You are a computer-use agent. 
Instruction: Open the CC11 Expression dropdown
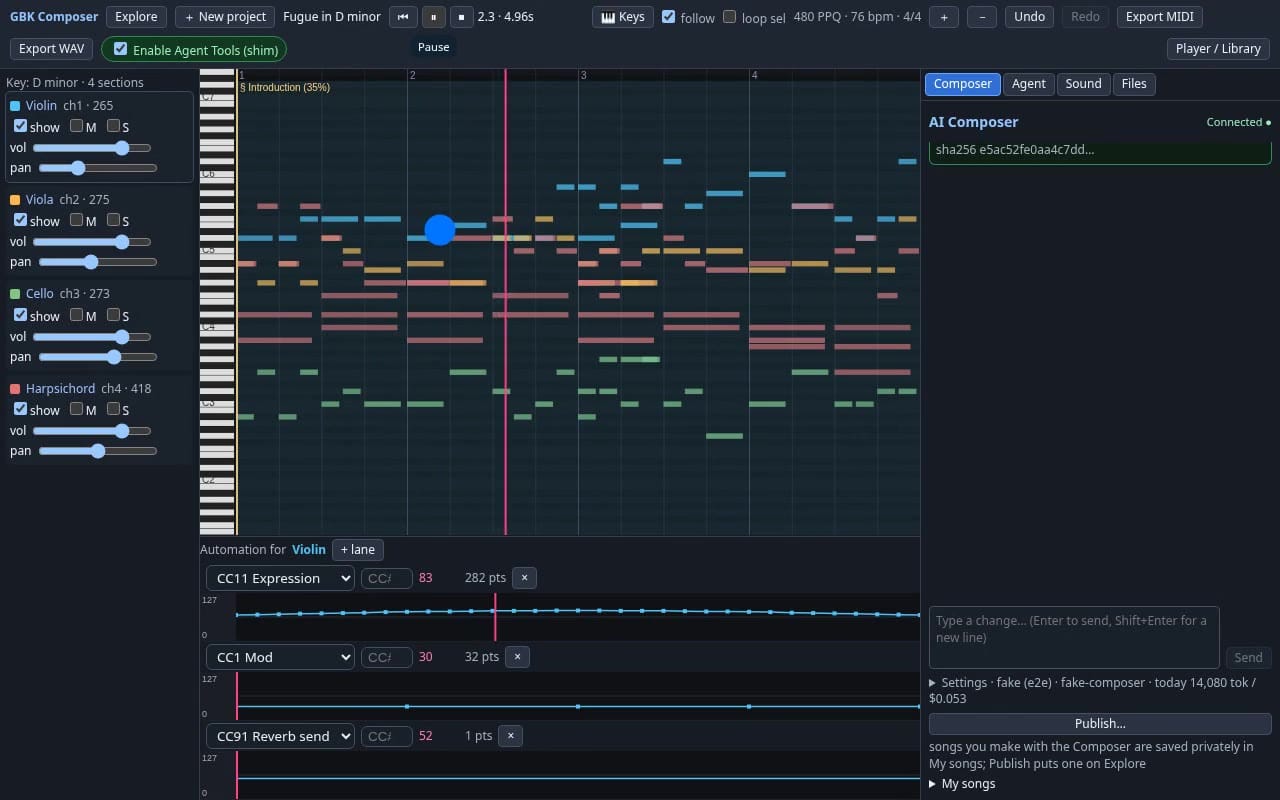(280, 578)
